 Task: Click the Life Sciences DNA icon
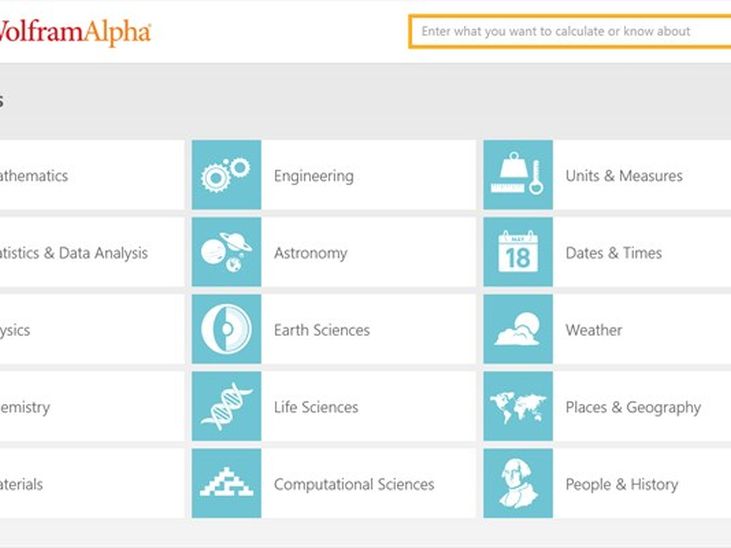tap(227, 406)
